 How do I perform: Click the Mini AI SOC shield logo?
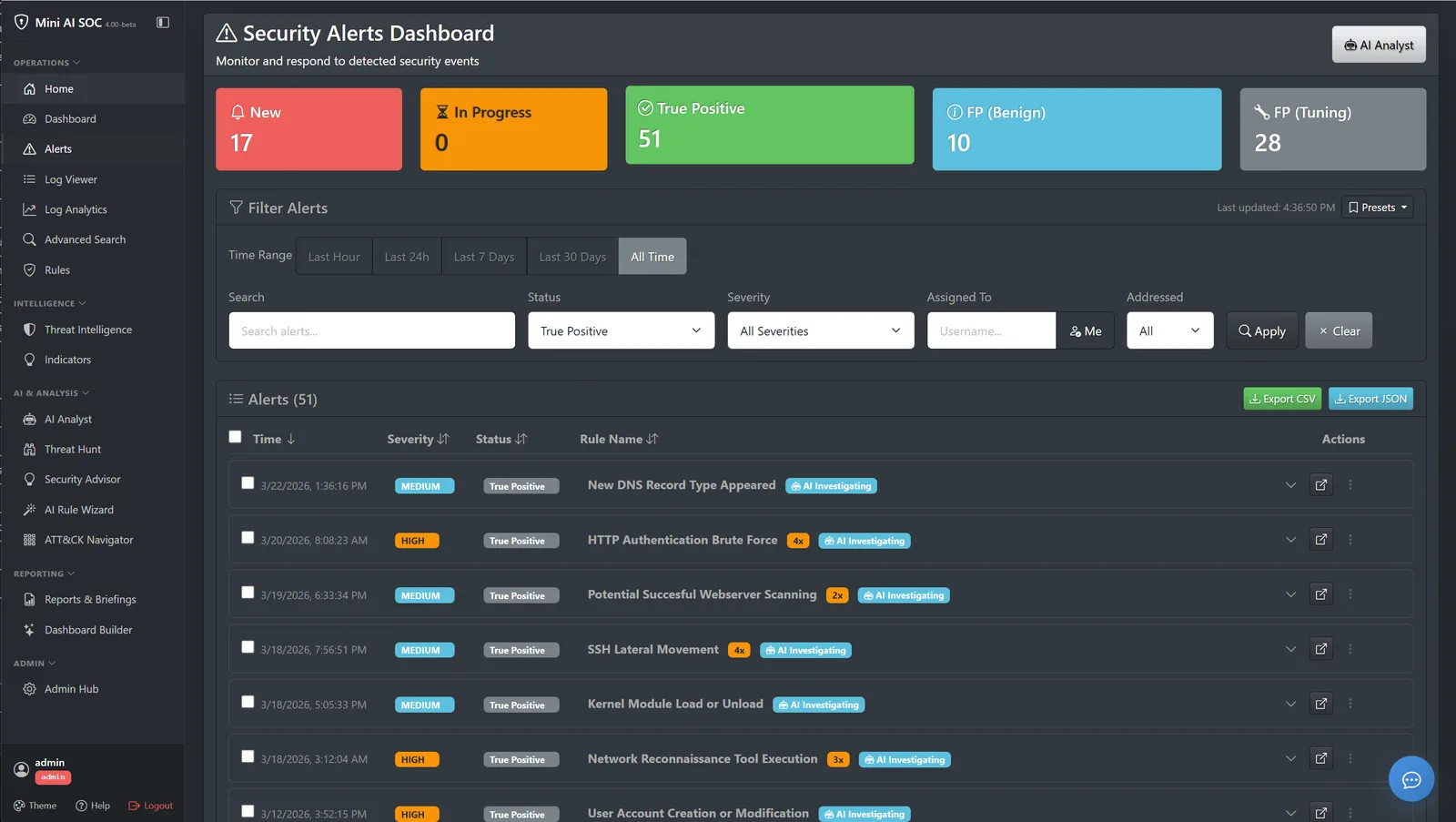tap(21, 22)
